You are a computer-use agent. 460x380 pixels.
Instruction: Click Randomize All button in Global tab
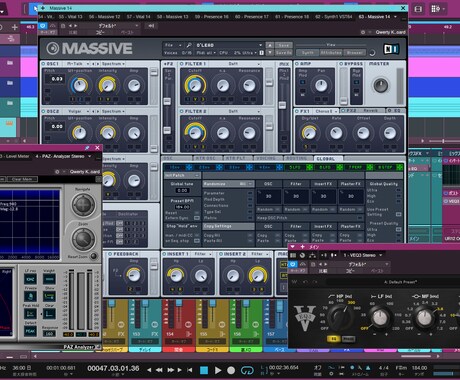pyautogui.click(x=228, y=184)
